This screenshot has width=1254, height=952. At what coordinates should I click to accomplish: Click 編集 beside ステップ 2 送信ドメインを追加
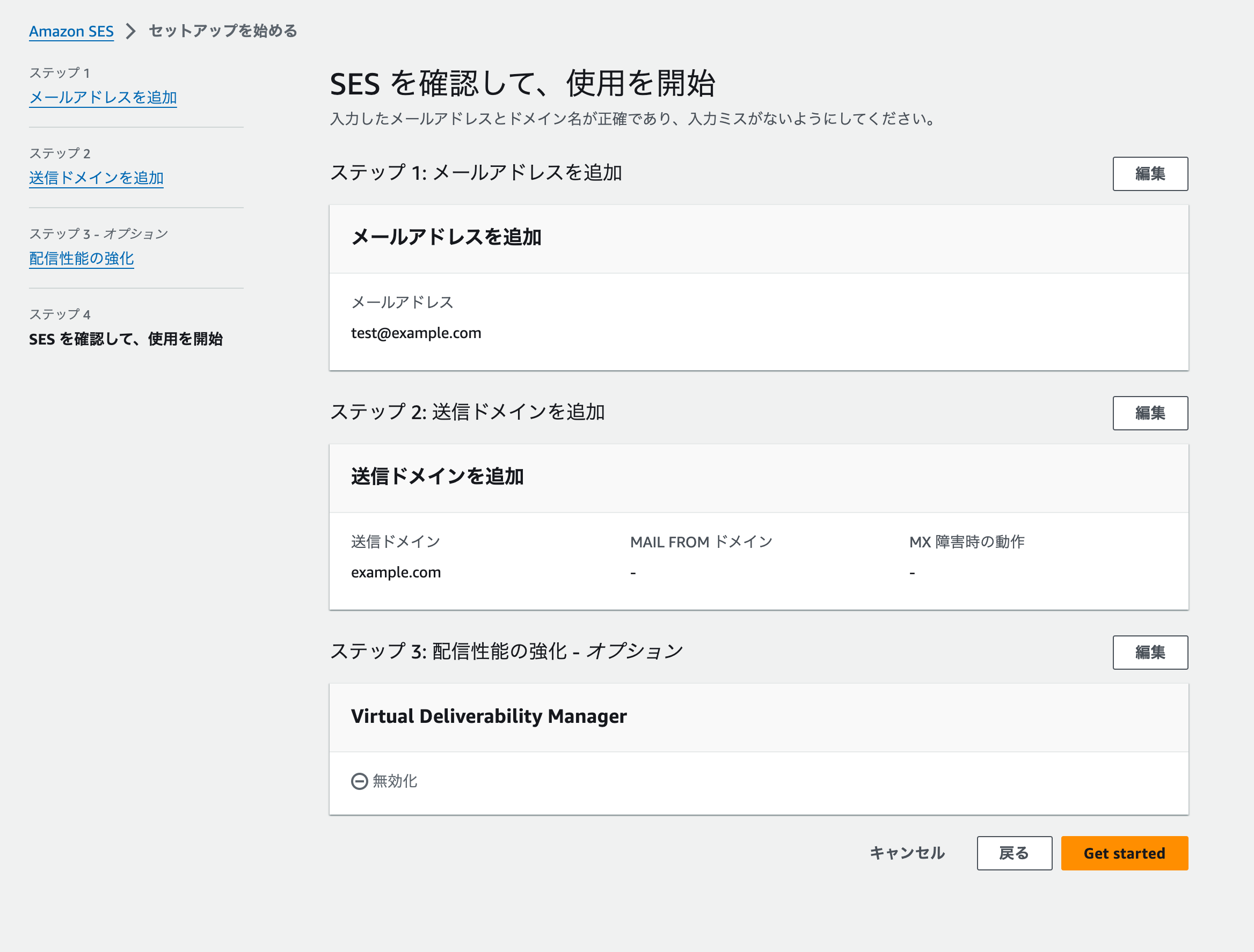pyautogui.click(x=1150, y=413)
